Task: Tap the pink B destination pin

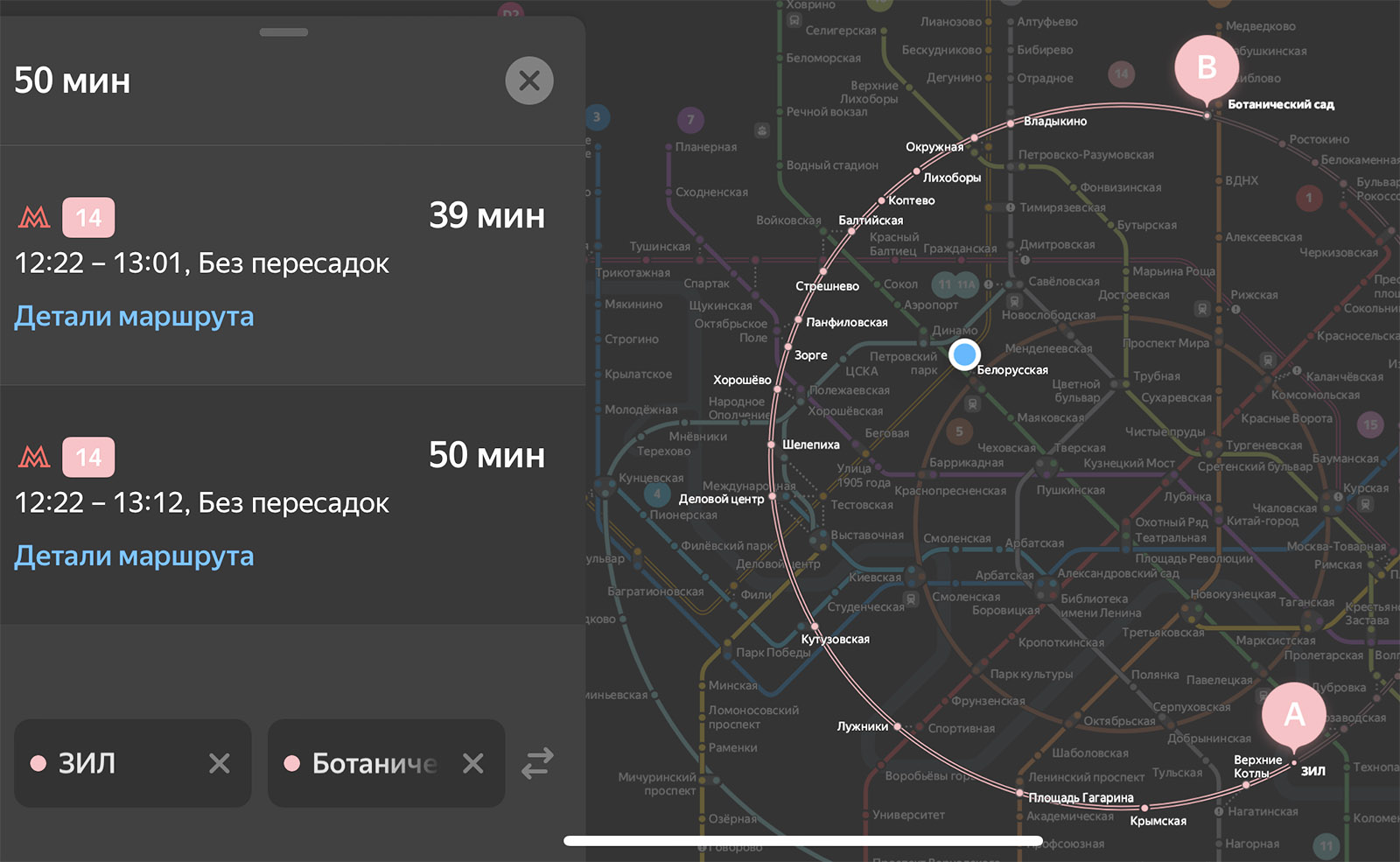Action: [1207, 68]
